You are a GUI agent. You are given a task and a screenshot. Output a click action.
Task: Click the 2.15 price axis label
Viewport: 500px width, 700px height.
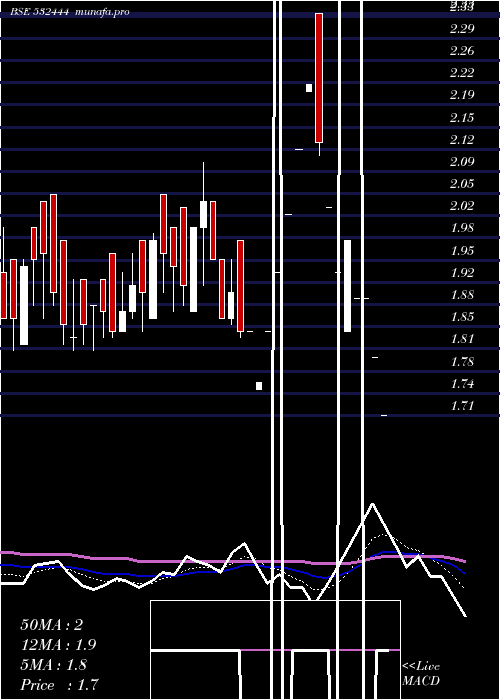(x=462, y=117)
